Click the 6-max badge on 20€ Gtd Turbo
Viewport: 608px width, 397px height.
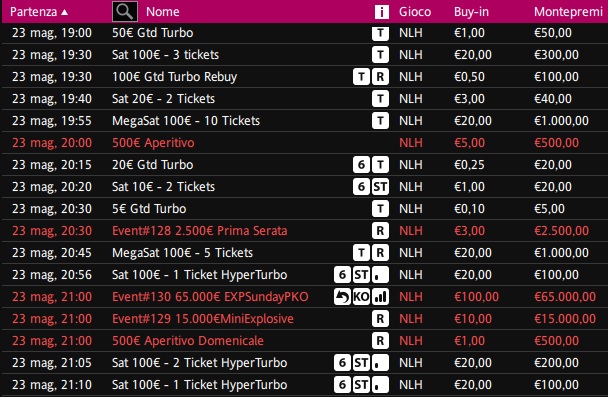(x=361, y=165)
